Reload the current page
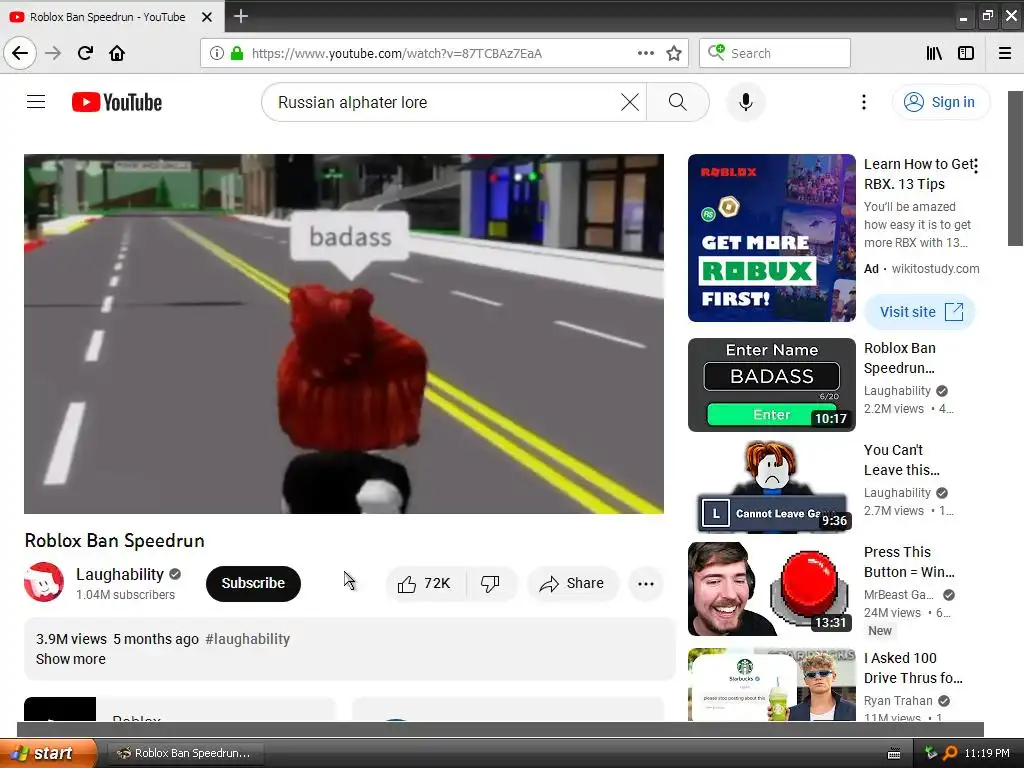The image size is (1024, 768). [x=85, y=53]
